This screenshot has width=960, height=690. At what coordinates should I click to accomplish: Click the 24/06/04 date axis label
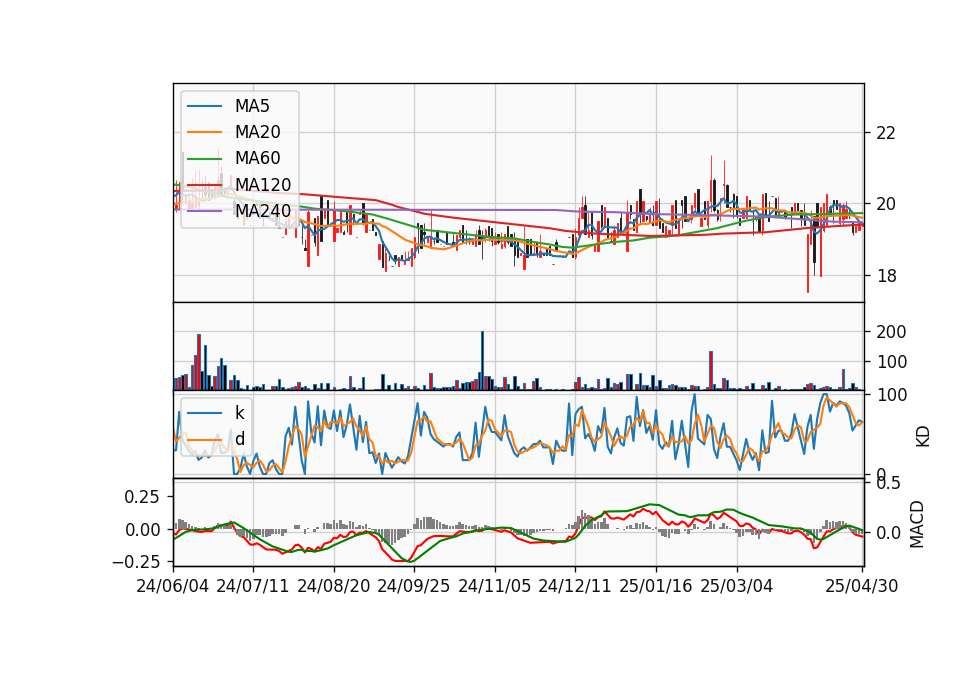[173, 586]
